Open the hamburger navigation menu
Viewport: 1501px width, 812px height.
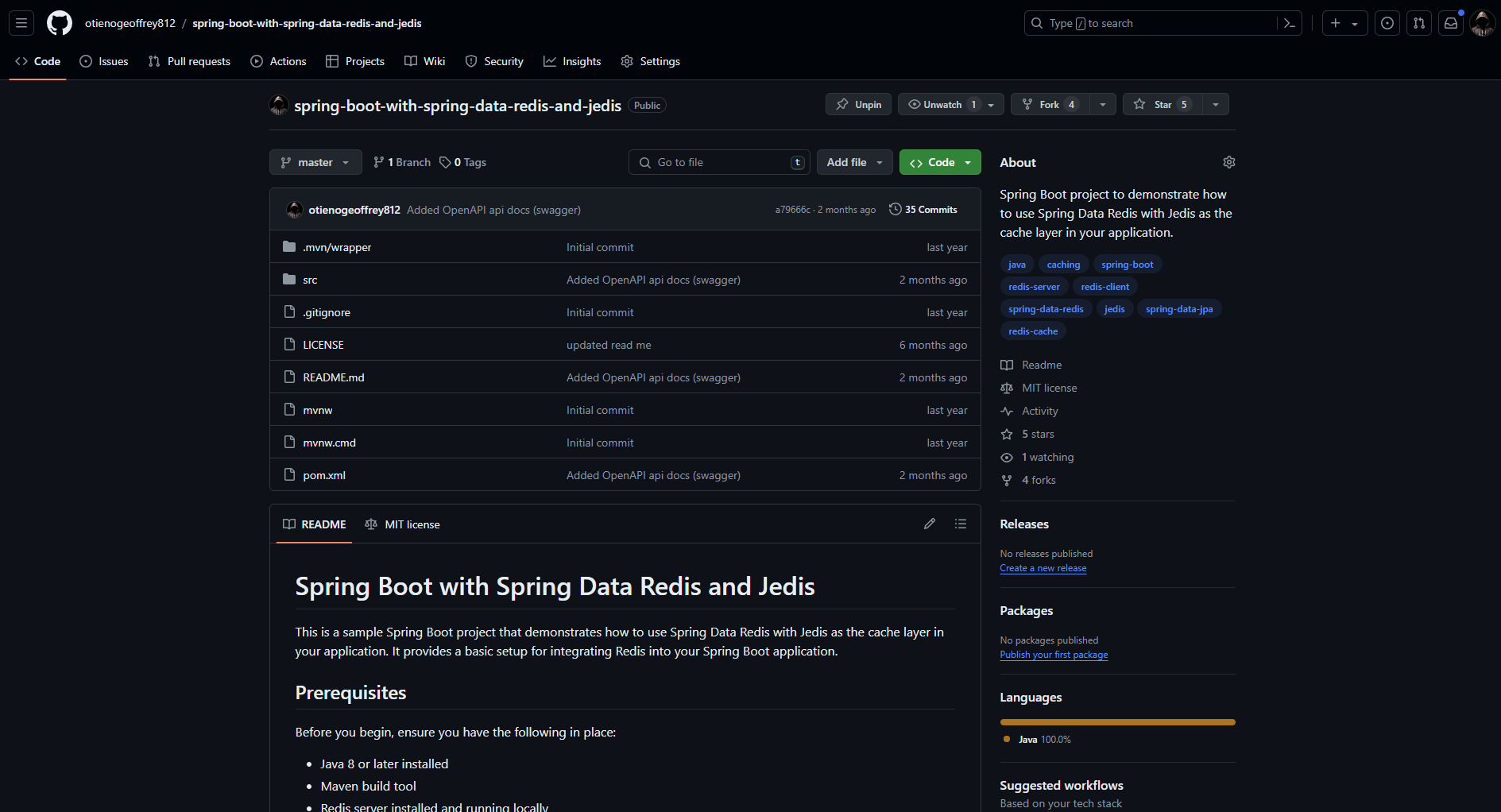pyautogui.click(x=21, y=23)
